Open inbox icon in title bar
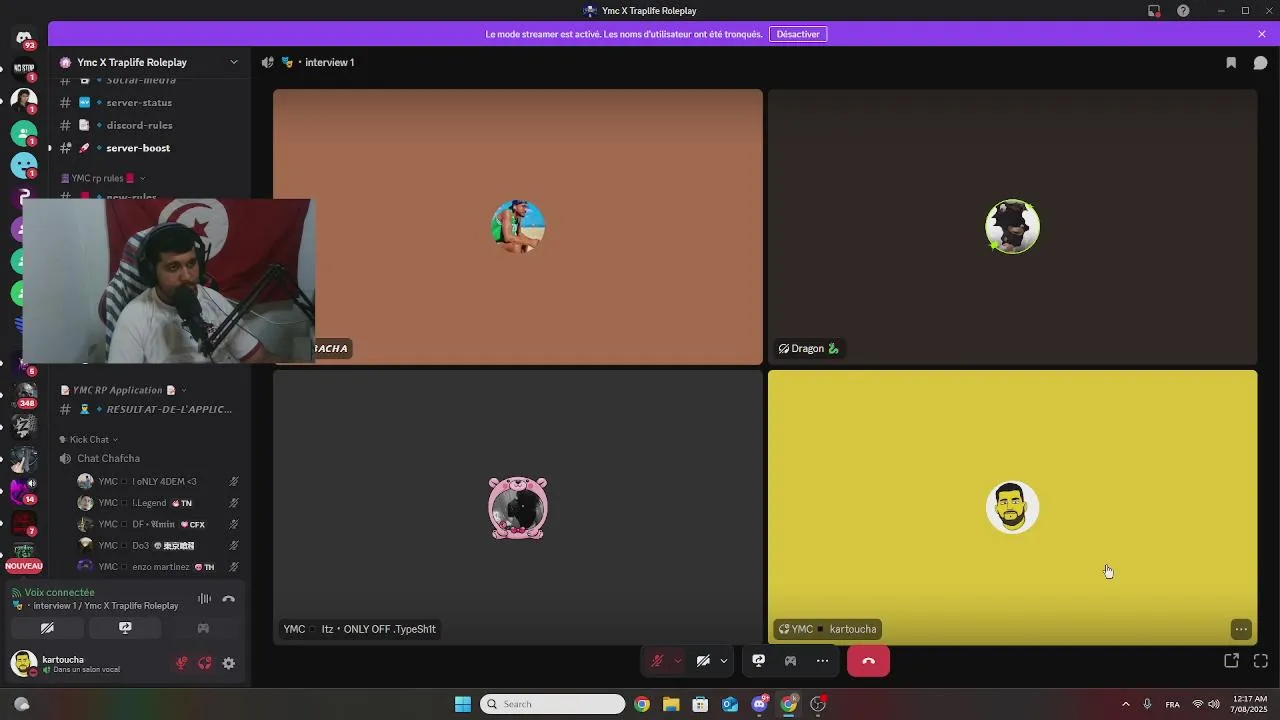 point(1154,11)
